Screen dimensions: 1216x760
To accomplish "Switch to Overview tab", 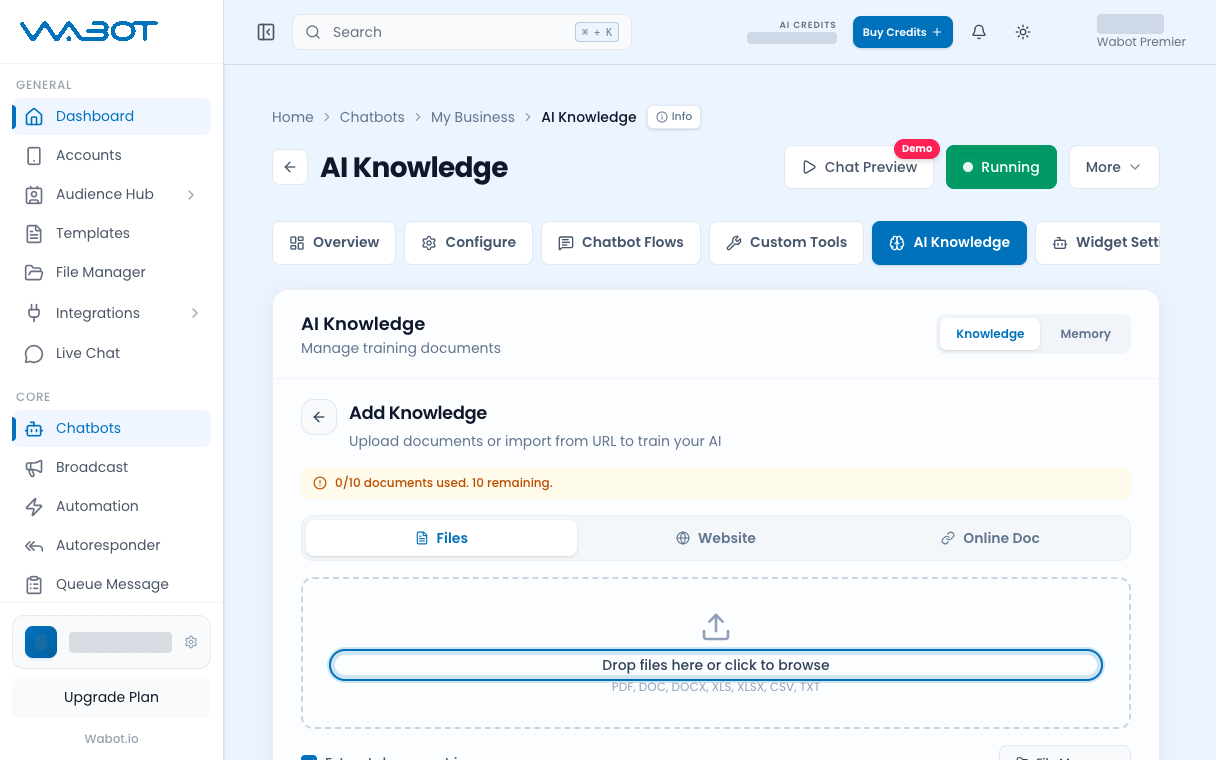I will click(x=334, y=243).
